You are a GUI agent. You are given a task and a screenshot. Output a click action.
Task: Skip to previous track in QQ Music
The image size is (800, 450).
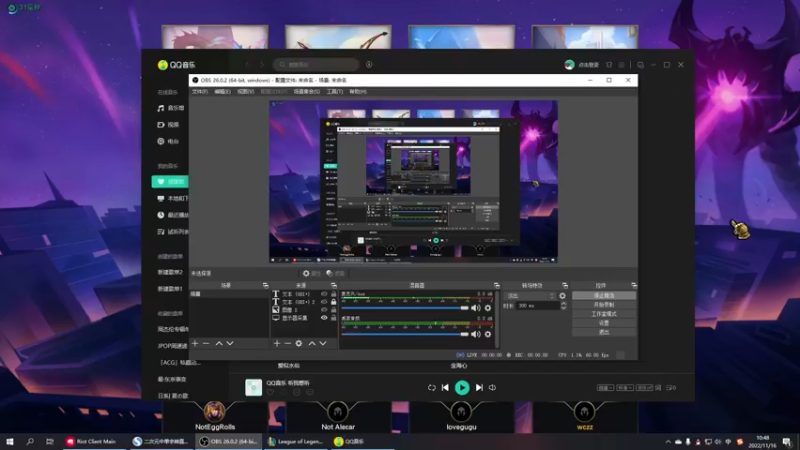[445, 388]
